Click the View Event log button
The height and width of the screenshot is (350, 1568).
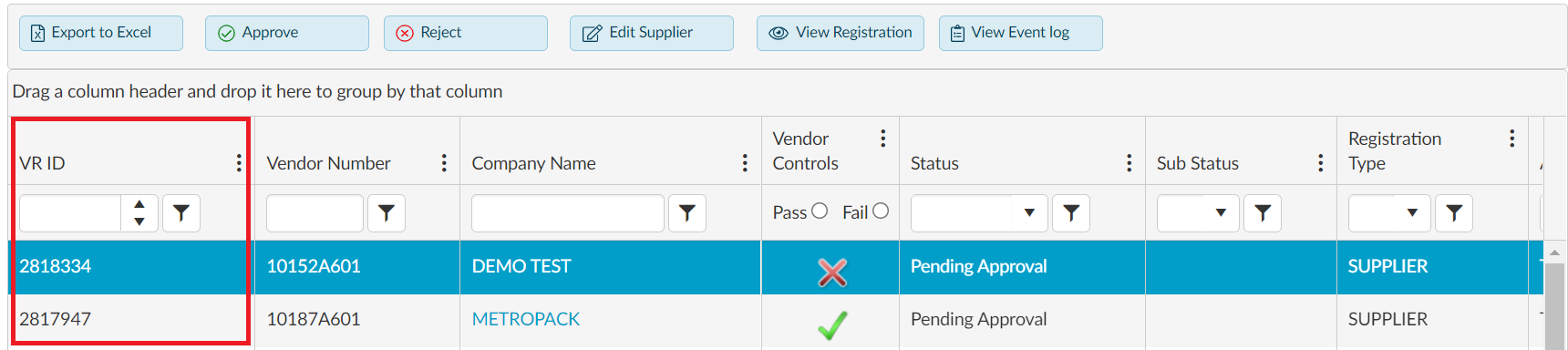click(1021, 33)
